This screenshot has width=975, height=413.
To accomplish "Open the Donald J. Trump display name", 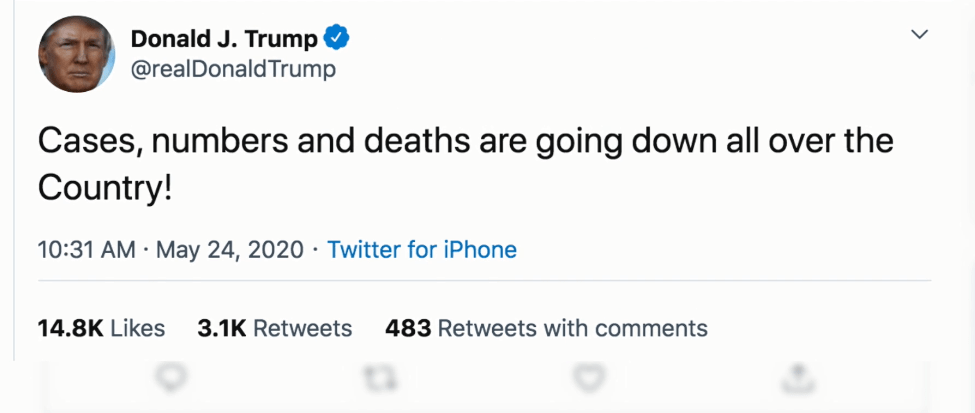I will coord(224,40).
